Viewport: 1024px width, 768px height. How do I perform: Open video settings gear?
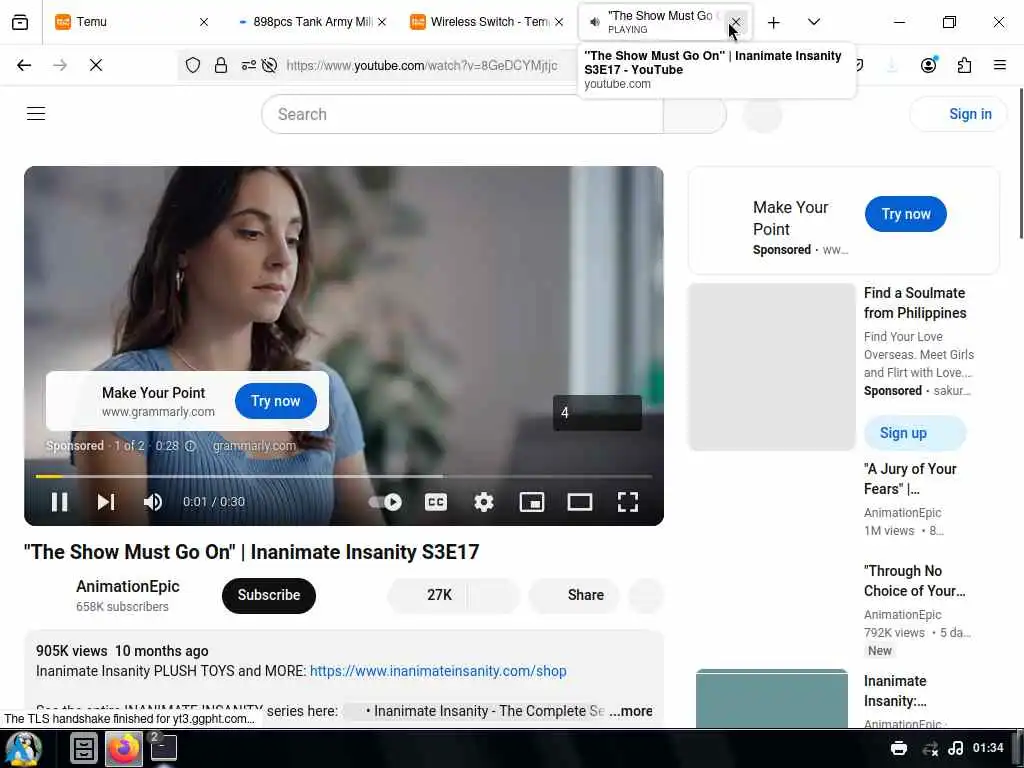(x=483, y=502)
